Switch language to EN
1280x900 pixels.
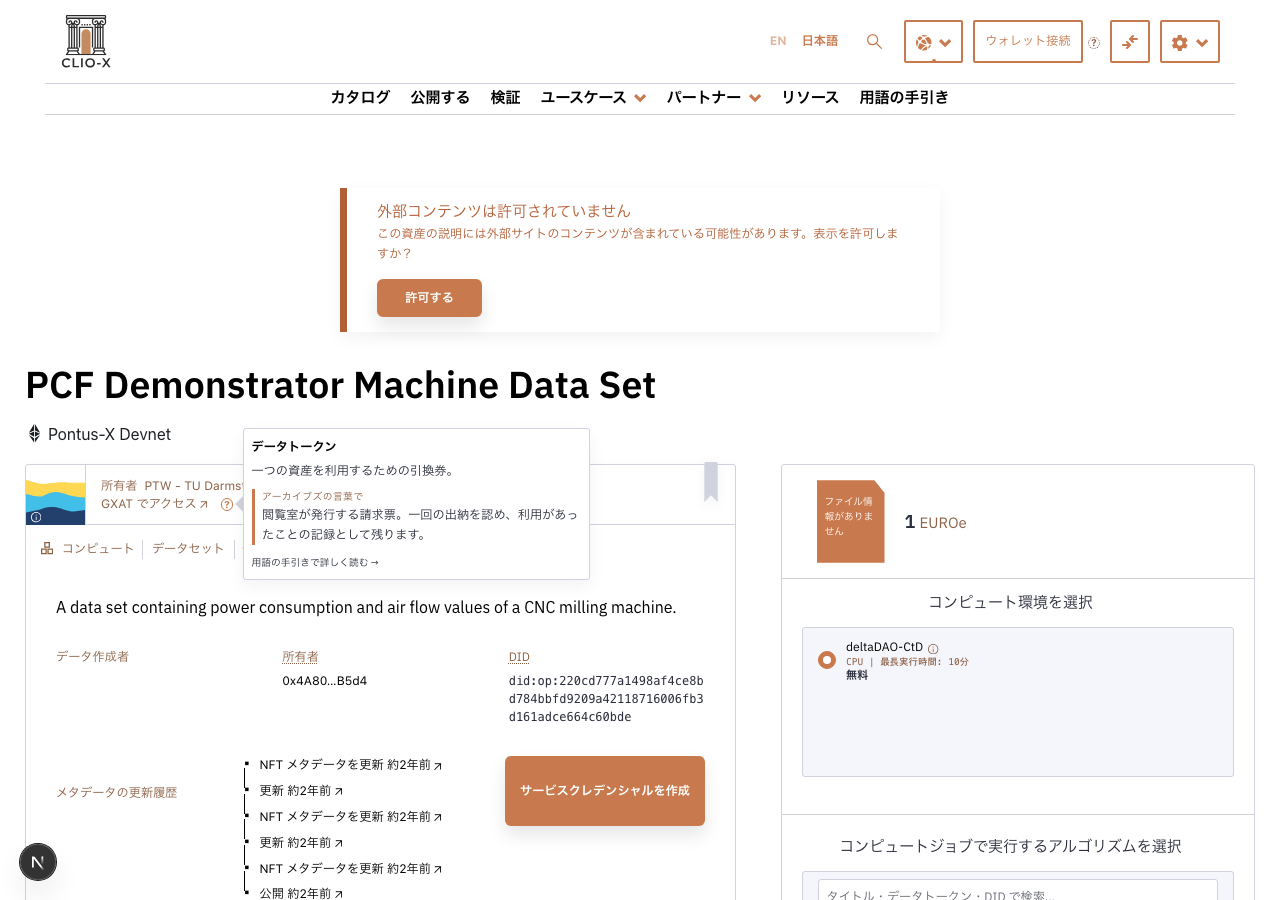coord(778,41)
